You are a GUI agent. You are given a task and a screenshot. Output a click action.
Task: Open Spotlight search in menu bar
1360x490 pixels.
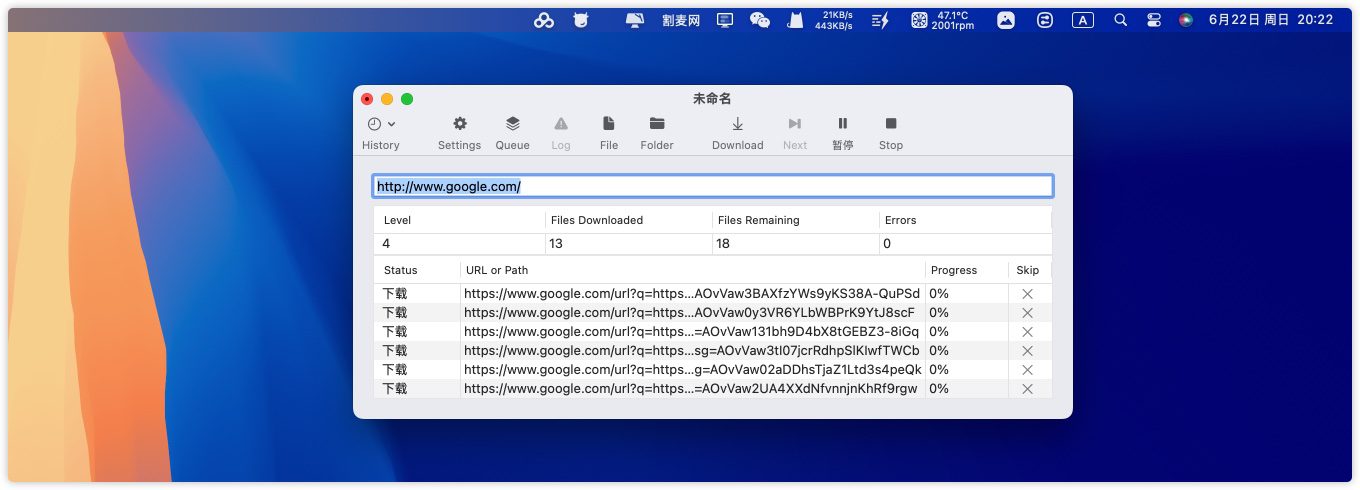[x=1121, y=20]
